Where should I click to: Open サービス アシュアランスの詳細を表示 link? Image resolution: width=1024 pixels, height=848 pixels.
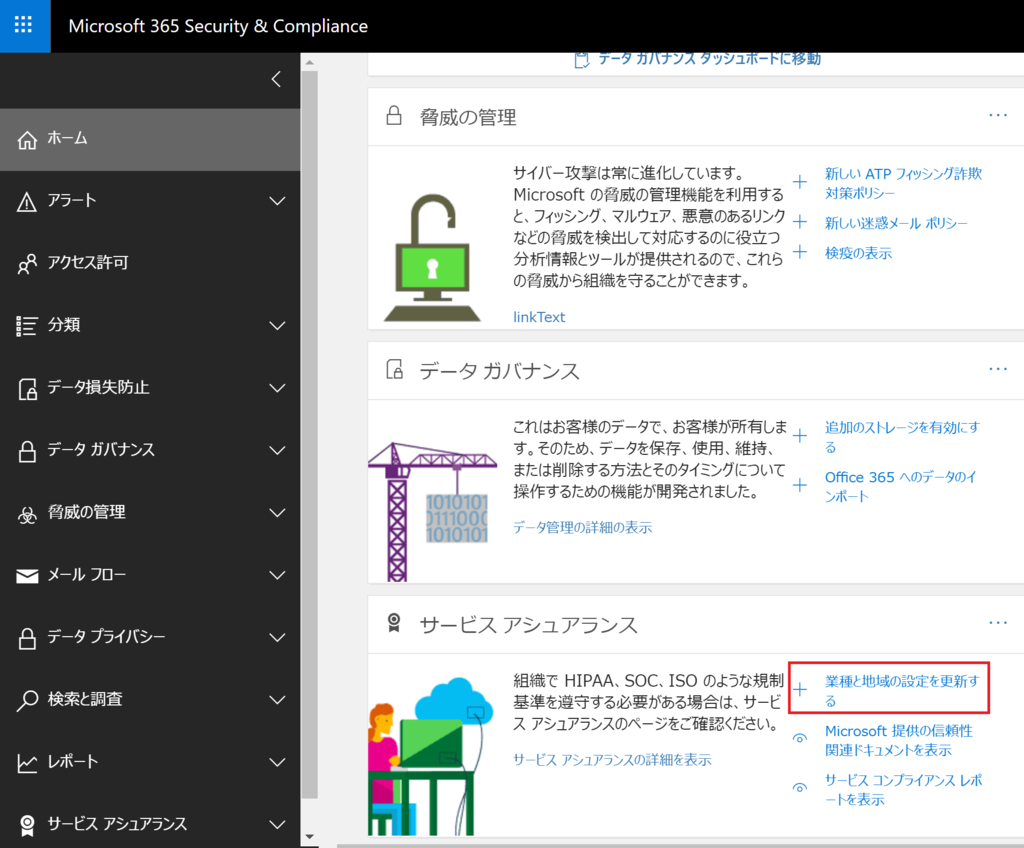pyautogui.click(x=612, y=760)
